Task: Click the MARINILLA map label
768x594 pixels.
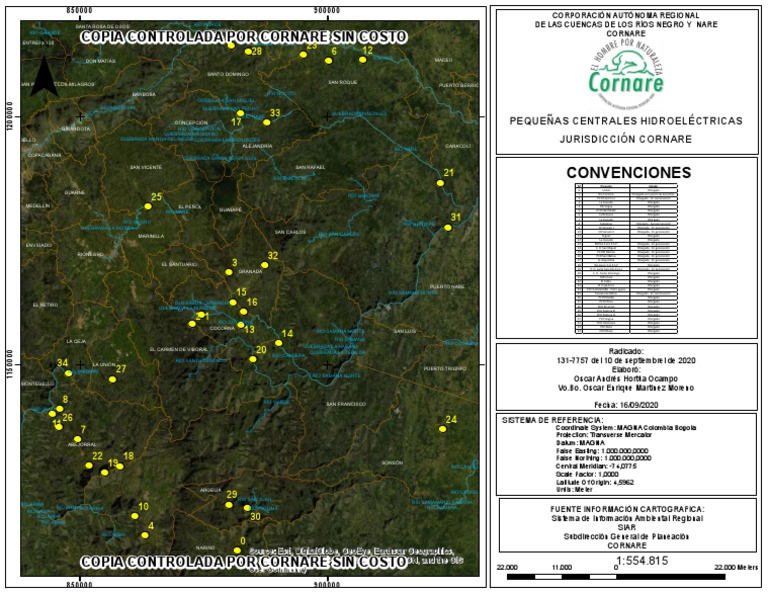Action: point(151,236)
